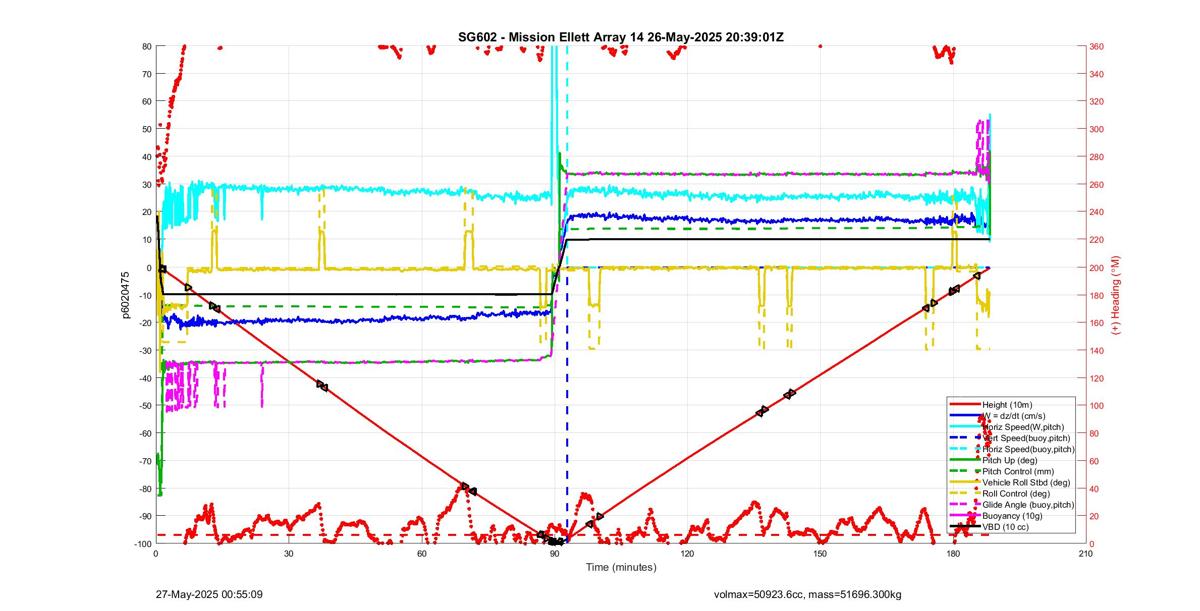
Task: Select the 'Vert Speed(buoy,pitch)' legend entry
Action: point(1012,438)
